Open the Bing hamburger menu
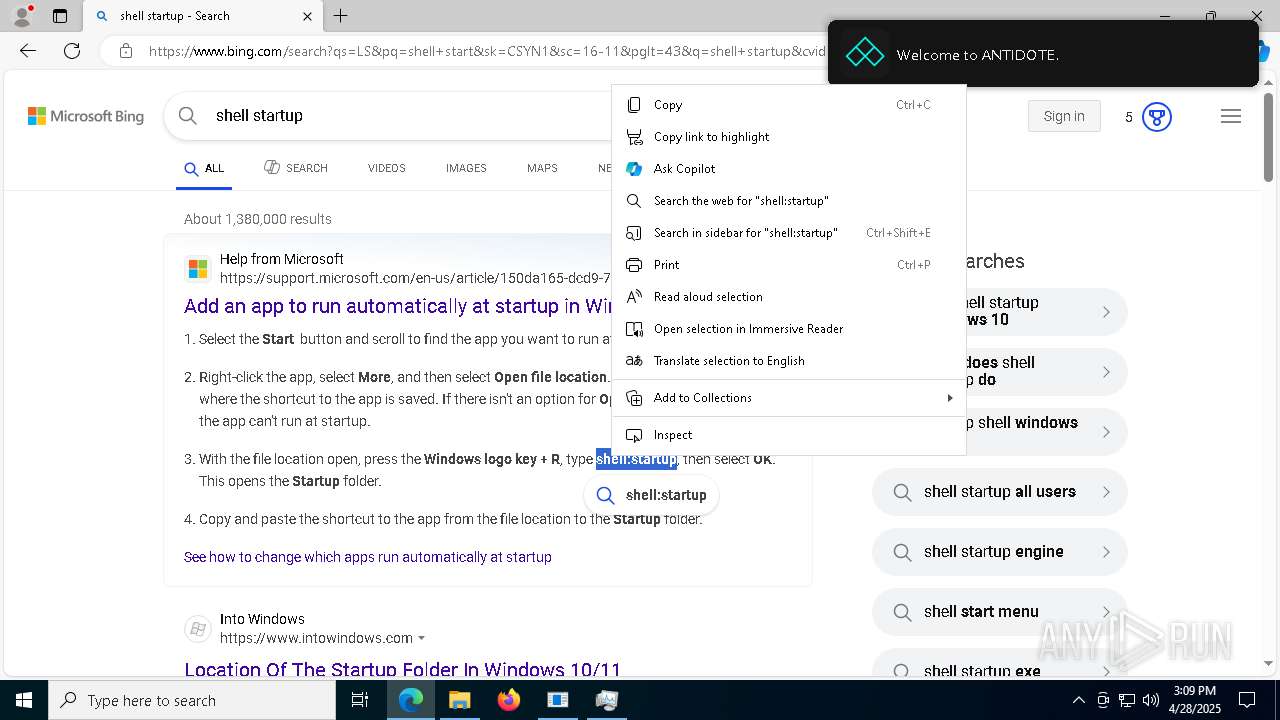The height and width of the screenshot is (720, 1280). pyautogui.click(x=1231, y=117)
